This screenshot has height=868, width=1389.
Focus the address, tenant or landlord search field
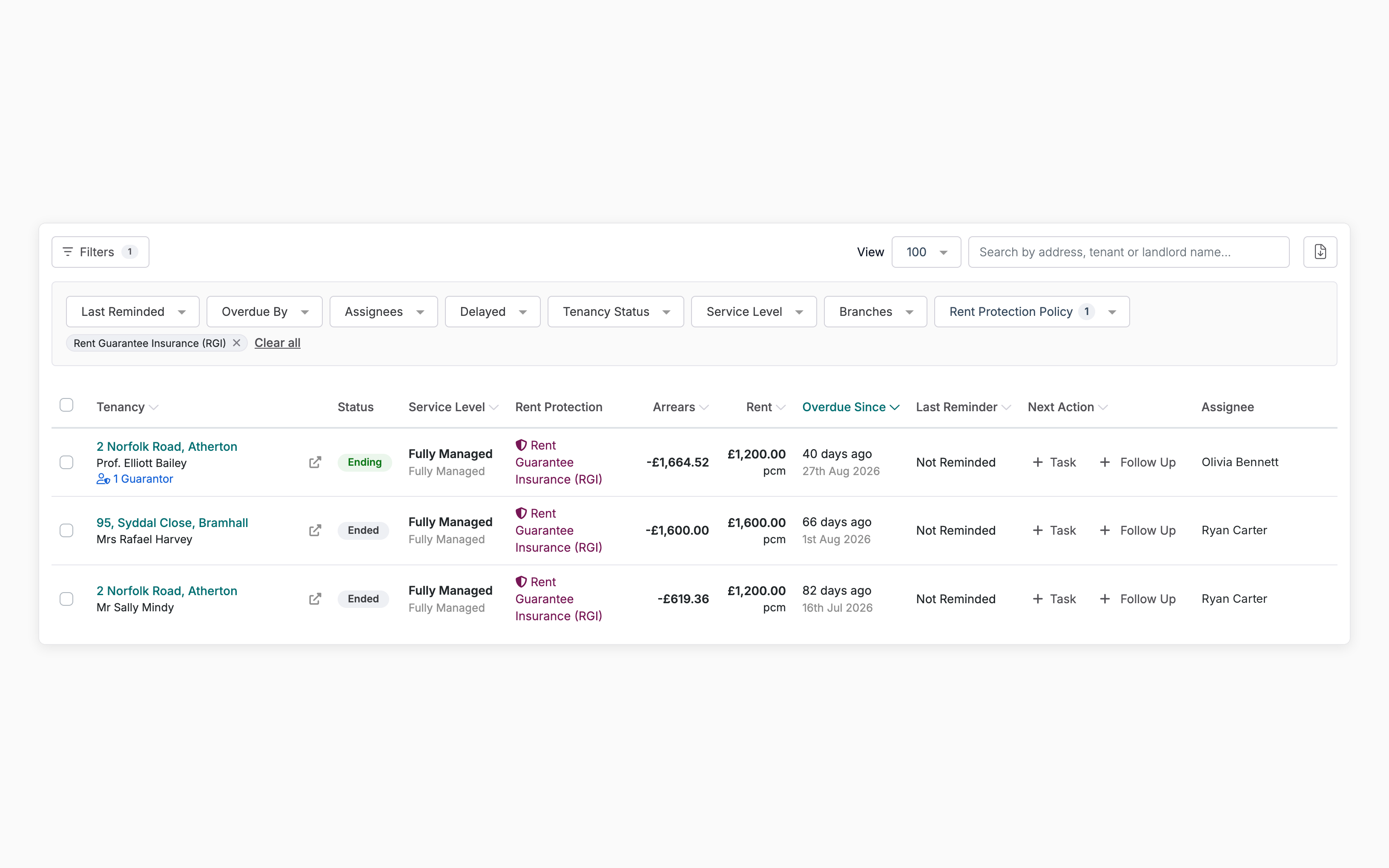click(1128, 252)
